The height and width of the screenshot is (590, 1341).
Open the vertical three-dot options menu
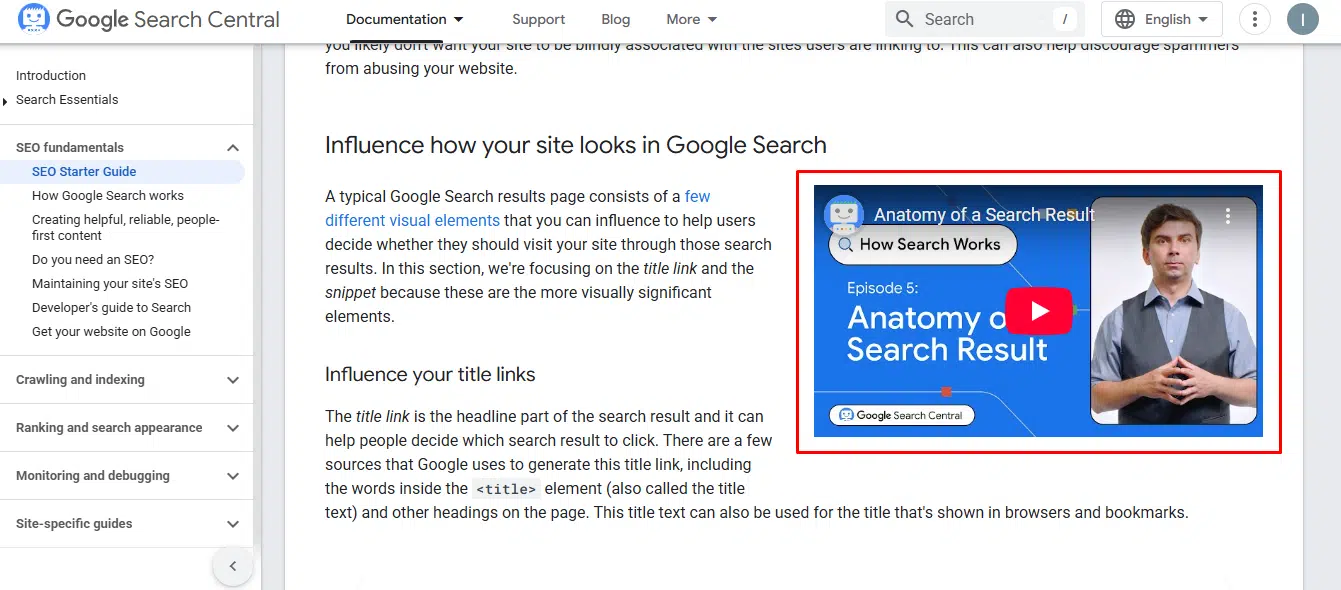1254,19
